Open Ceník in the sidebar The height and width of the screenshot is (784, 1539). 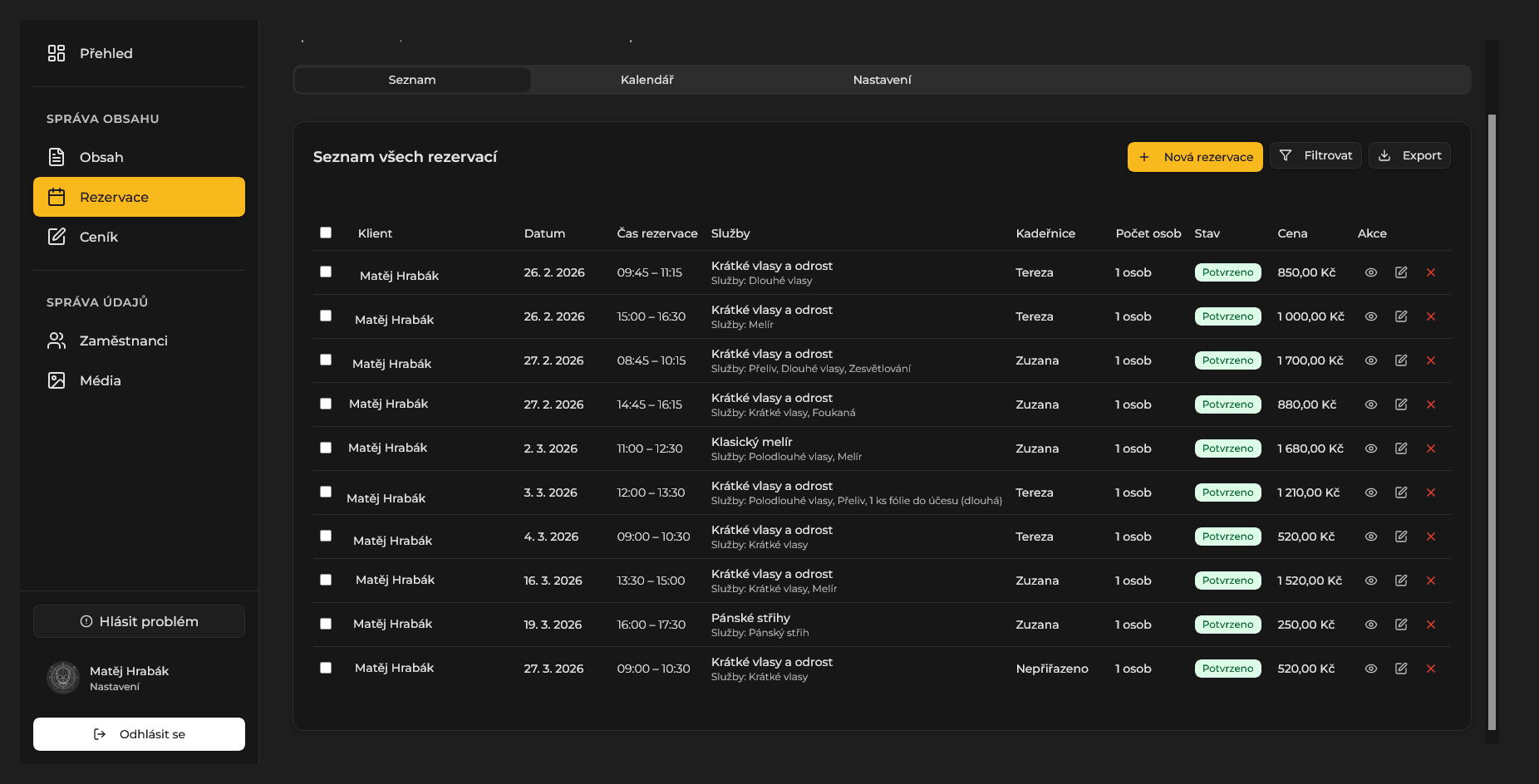point(98,237)
